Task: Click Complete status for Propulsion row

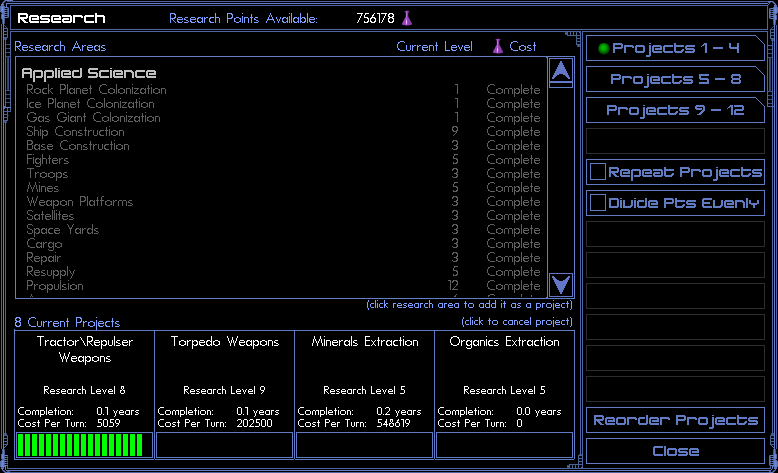Action: (513, 286)
